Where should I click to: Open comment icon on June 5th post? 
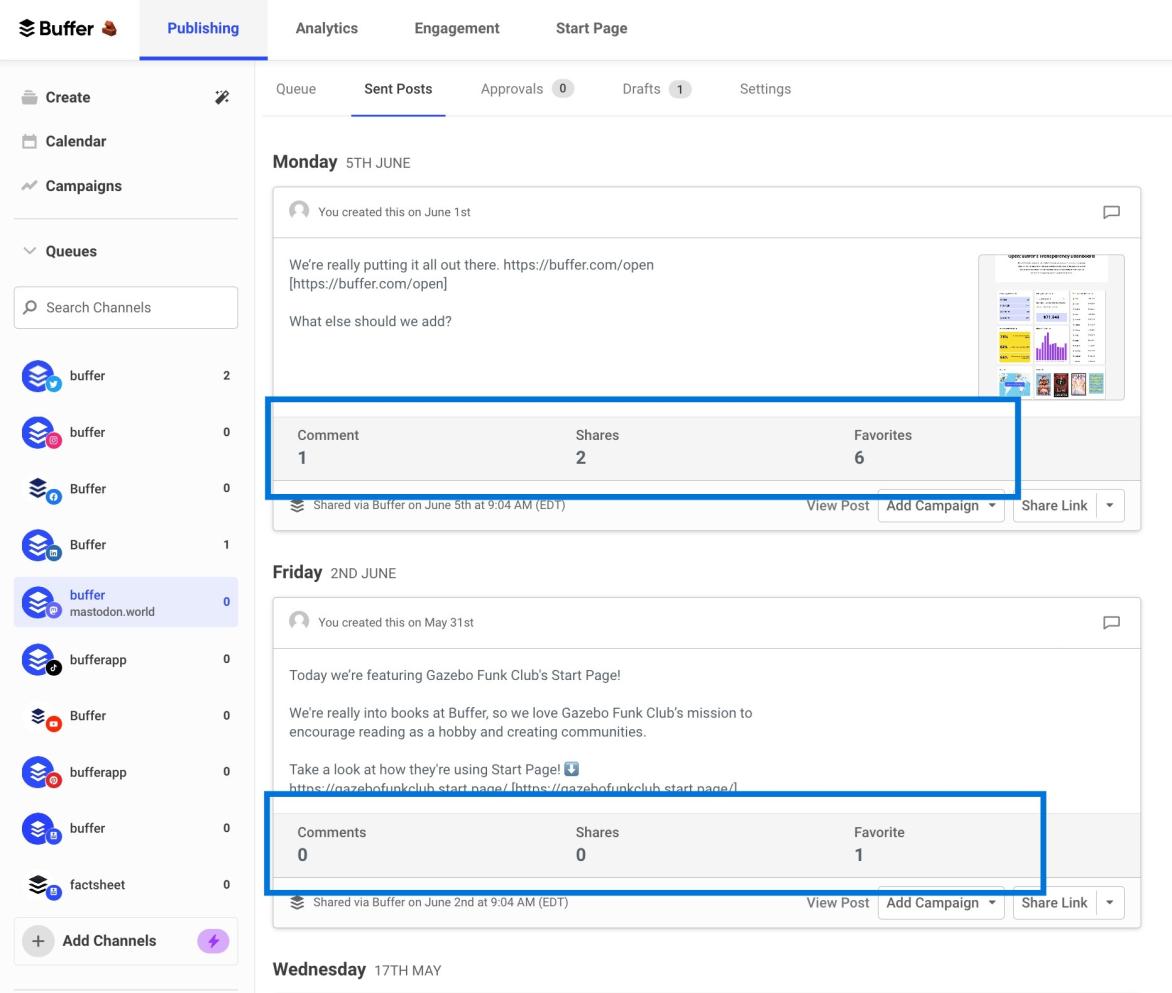pyautogui.click(x=1111, y=212)
